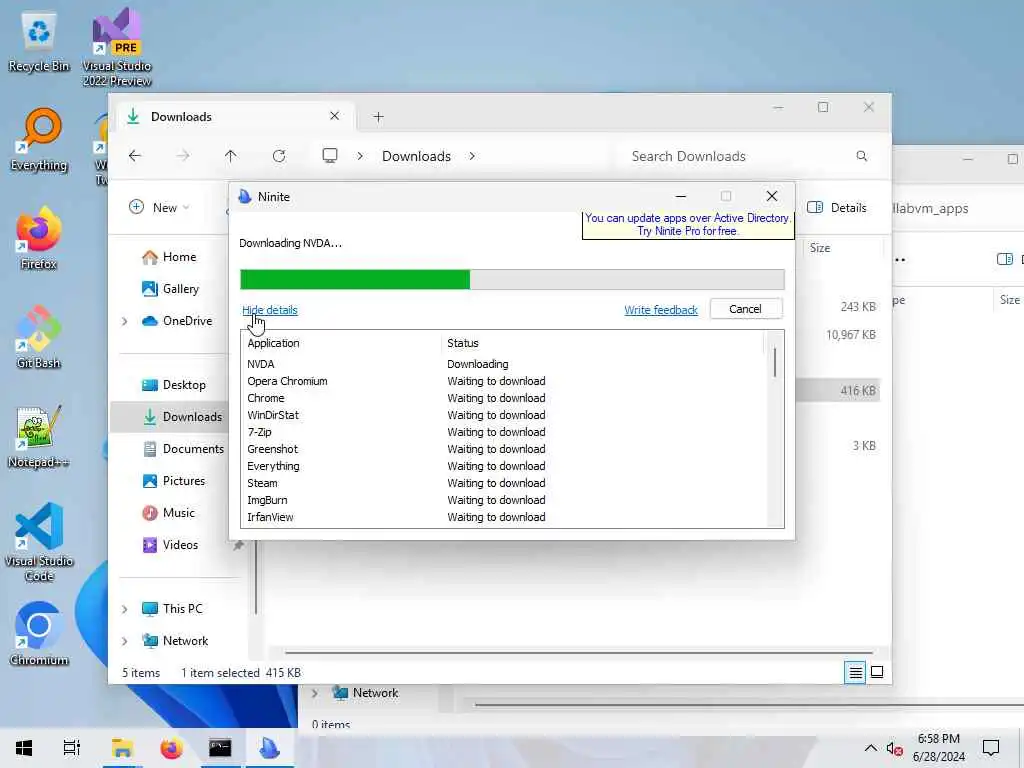Screen dimensions: 1024x768
Task: Go back in Downloads Explorer window
Action: pos(135,156)
